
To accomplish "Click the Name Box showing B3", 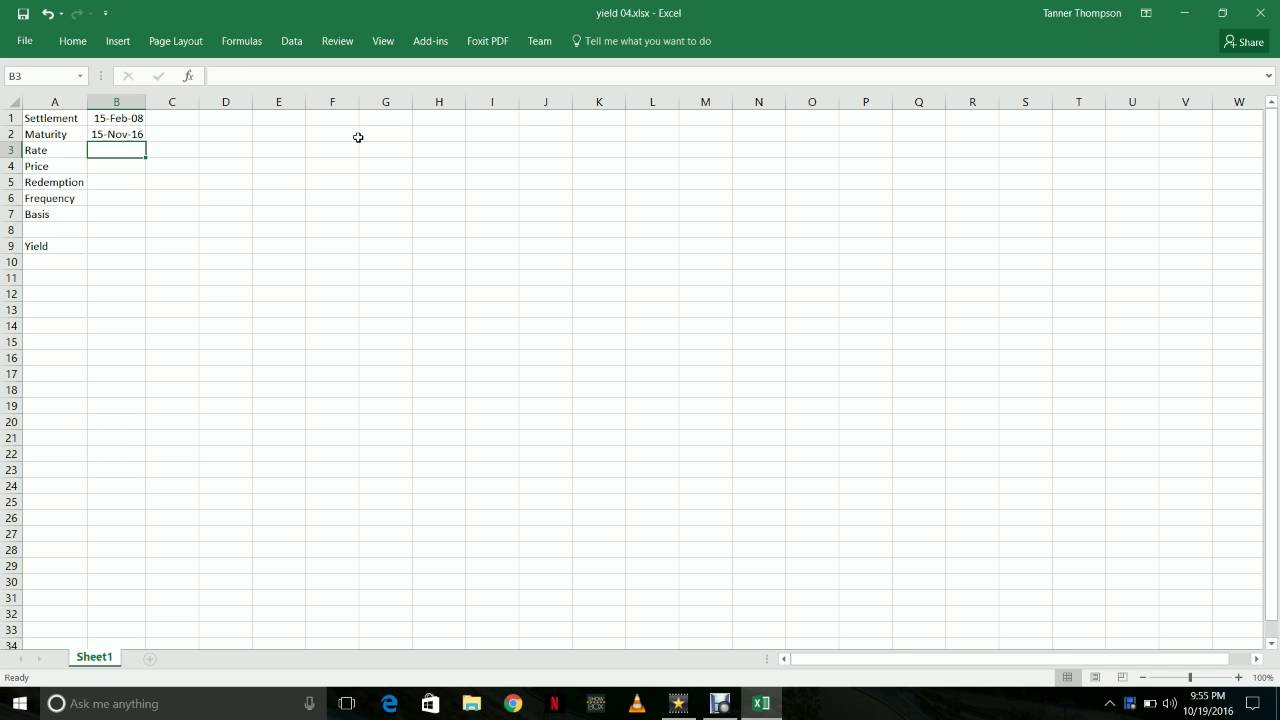I will (40, 76).
